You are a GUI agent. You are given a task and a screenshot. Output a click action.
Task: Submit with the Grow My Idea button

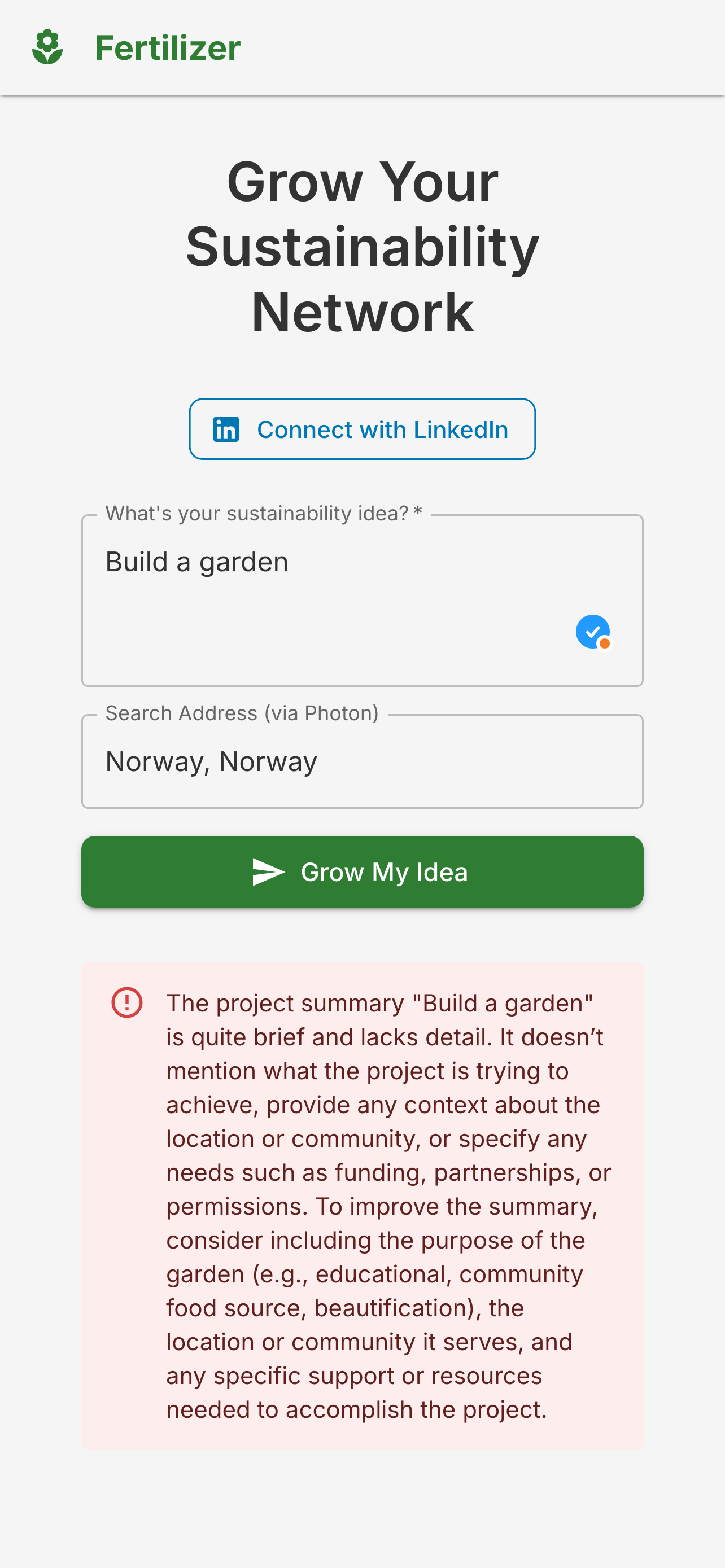pos(362,871)
